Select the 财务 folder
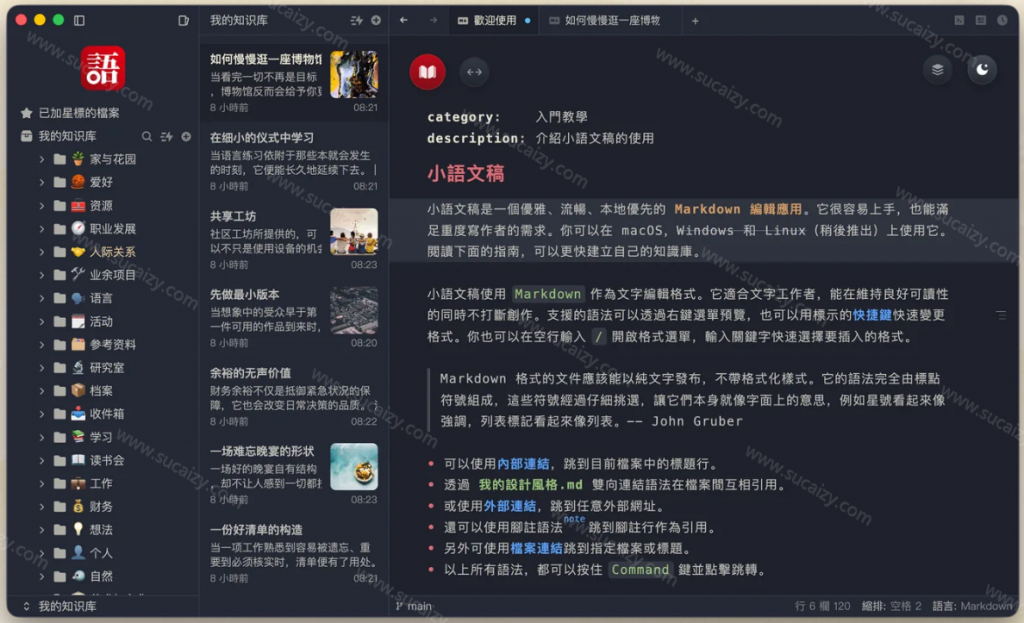The height and width of the screenshot is (623, 1024). (101, 507)
